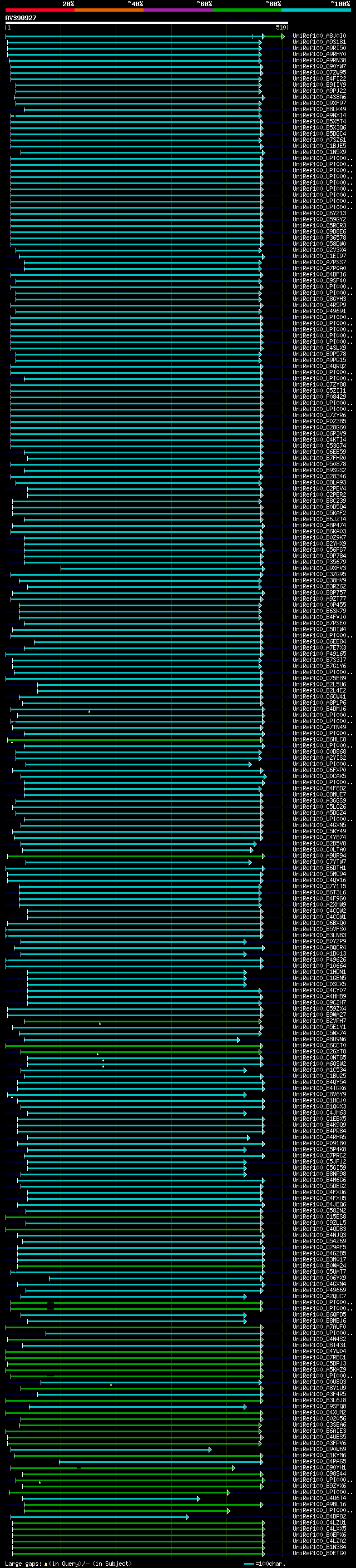Click the UniRef100_B8LK49 label
Screen dimensions: 356x1568
click(x=319, y=109)
